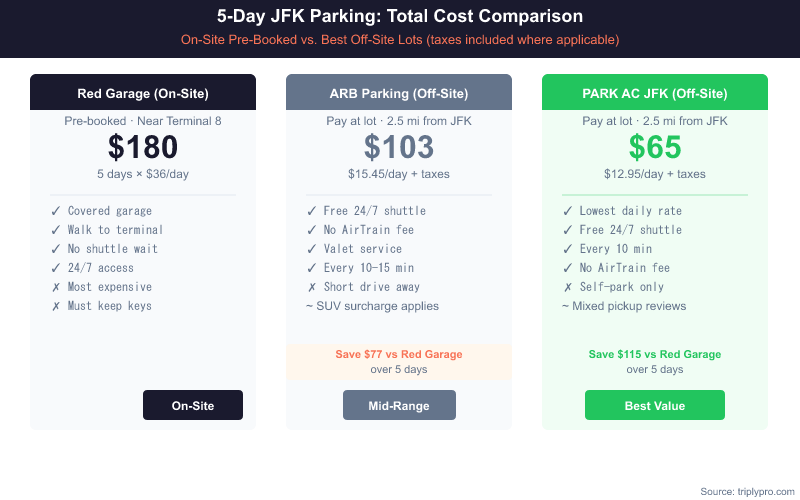Viewport: 800px width, 500px height.
Task: Click the On-Site button
Action: tap(193, 405)
